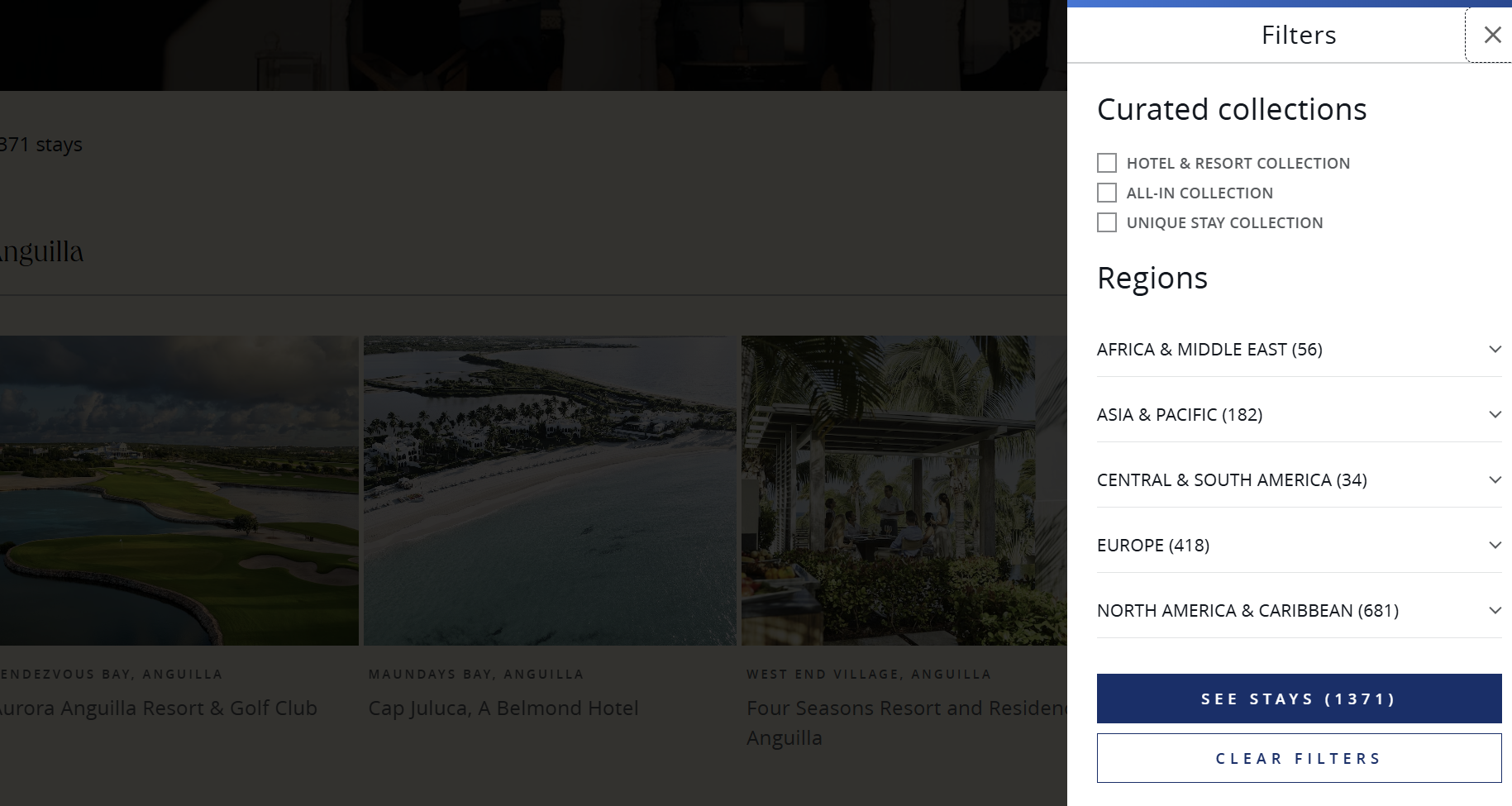Image resolution: width=1512 pixels, height=806 pixels.
Task: Close the Filters panel
Action: click(1491, 35)
